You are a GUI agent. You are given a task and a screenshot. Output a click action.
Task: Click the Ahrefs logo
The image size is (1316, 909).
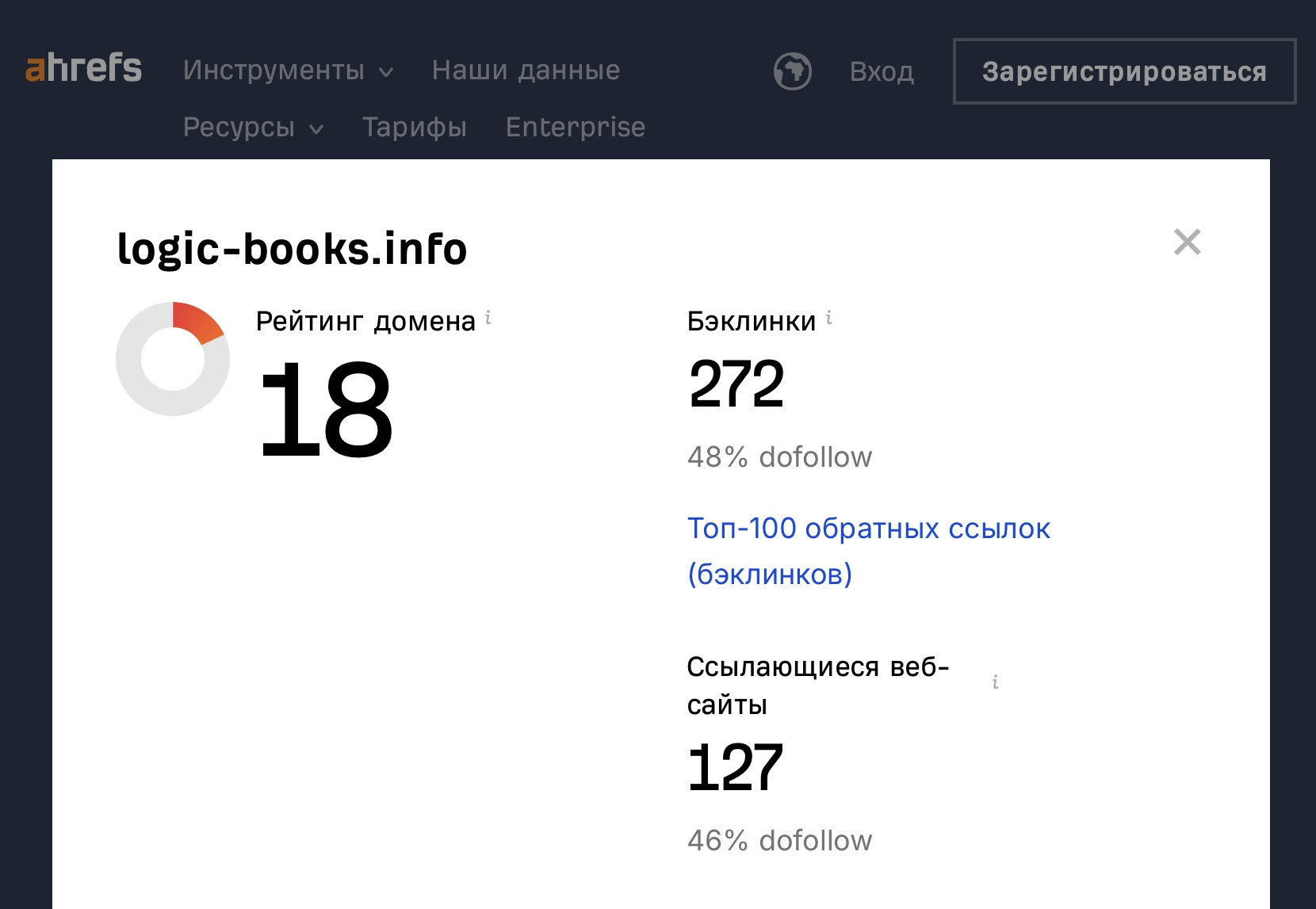pyautogui.click(x=83, y=68)
